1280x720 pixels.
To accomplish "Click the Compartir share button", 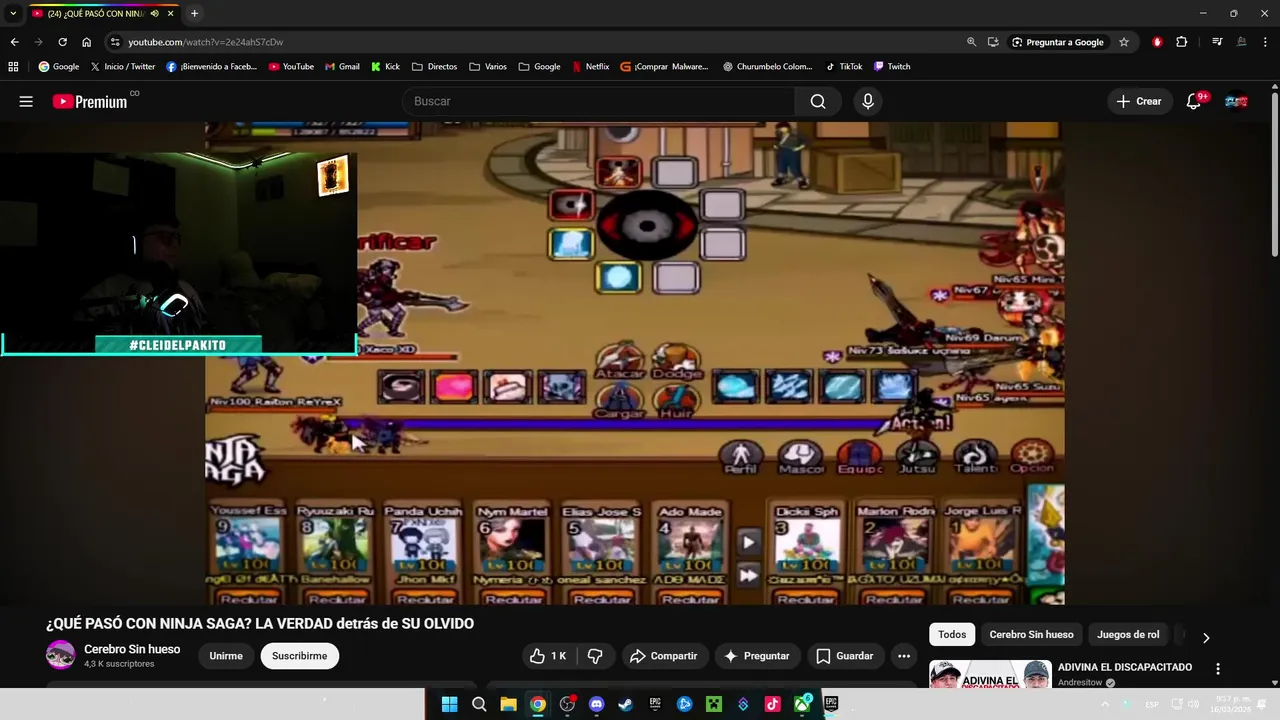I will (x=664, y=656).
